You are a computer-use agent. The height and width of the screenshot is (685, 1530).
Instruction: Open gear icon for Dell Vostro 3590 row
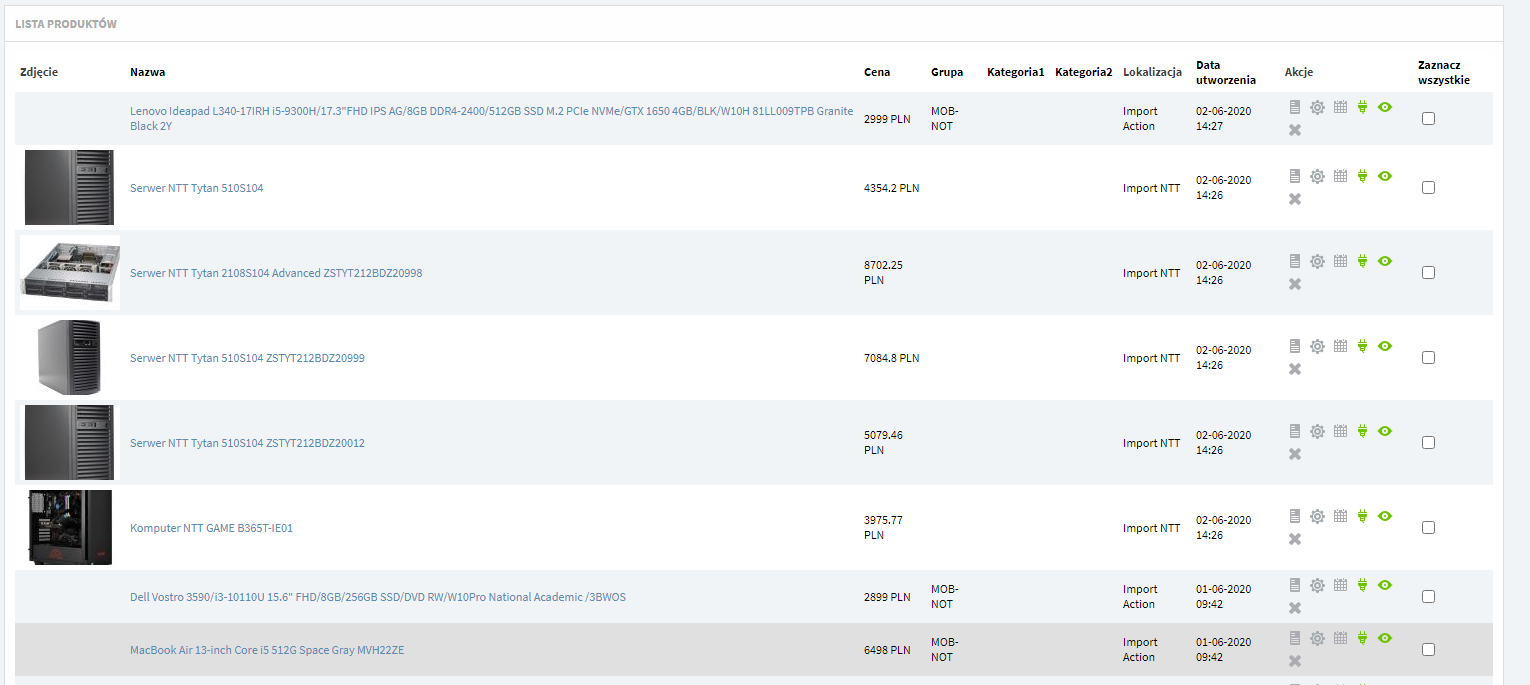[x=1317, y=585]
